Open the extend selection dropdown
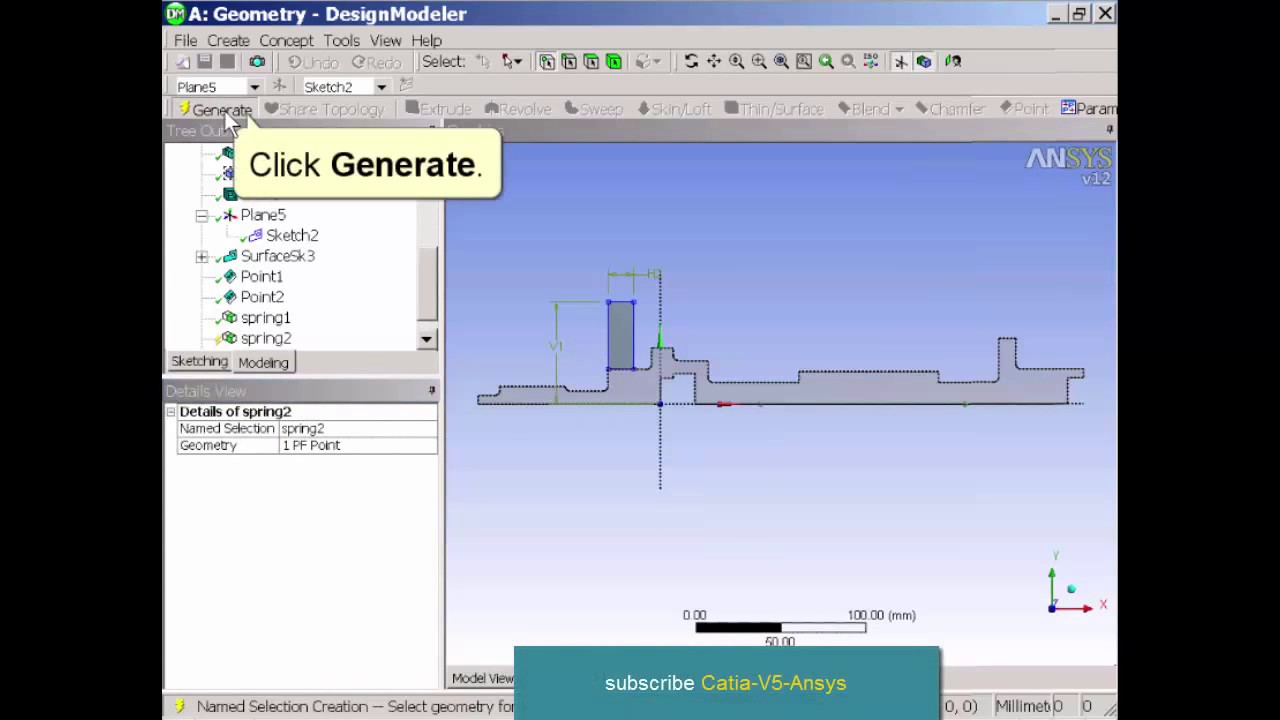The height and width of the screenshot is (720, 1280). pos(657,62)
